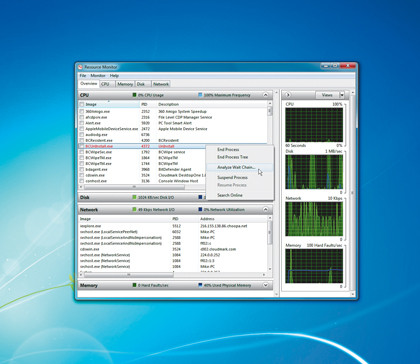Choose End Process Tree from context menu
Viewport: 420px width, 364px height.
233,157
